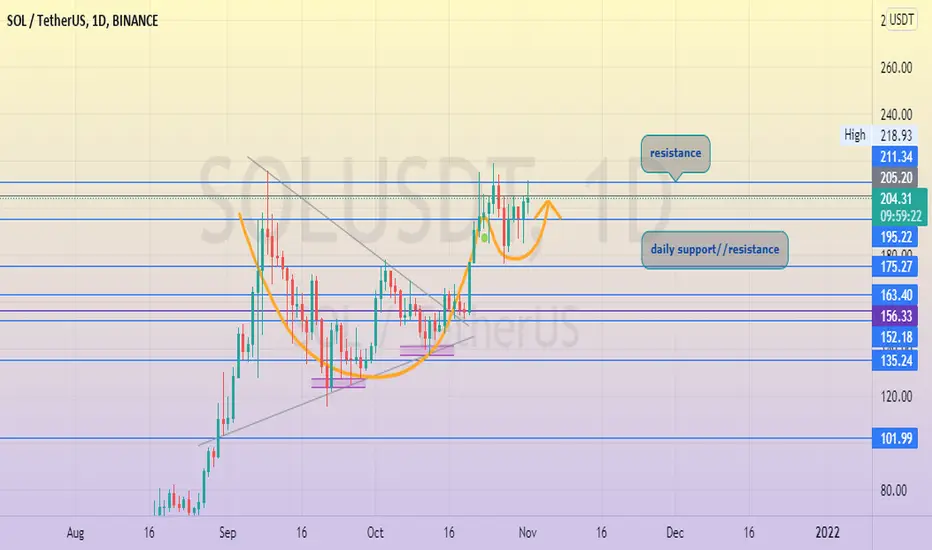Click the 'High' tag on price axis

855,136
